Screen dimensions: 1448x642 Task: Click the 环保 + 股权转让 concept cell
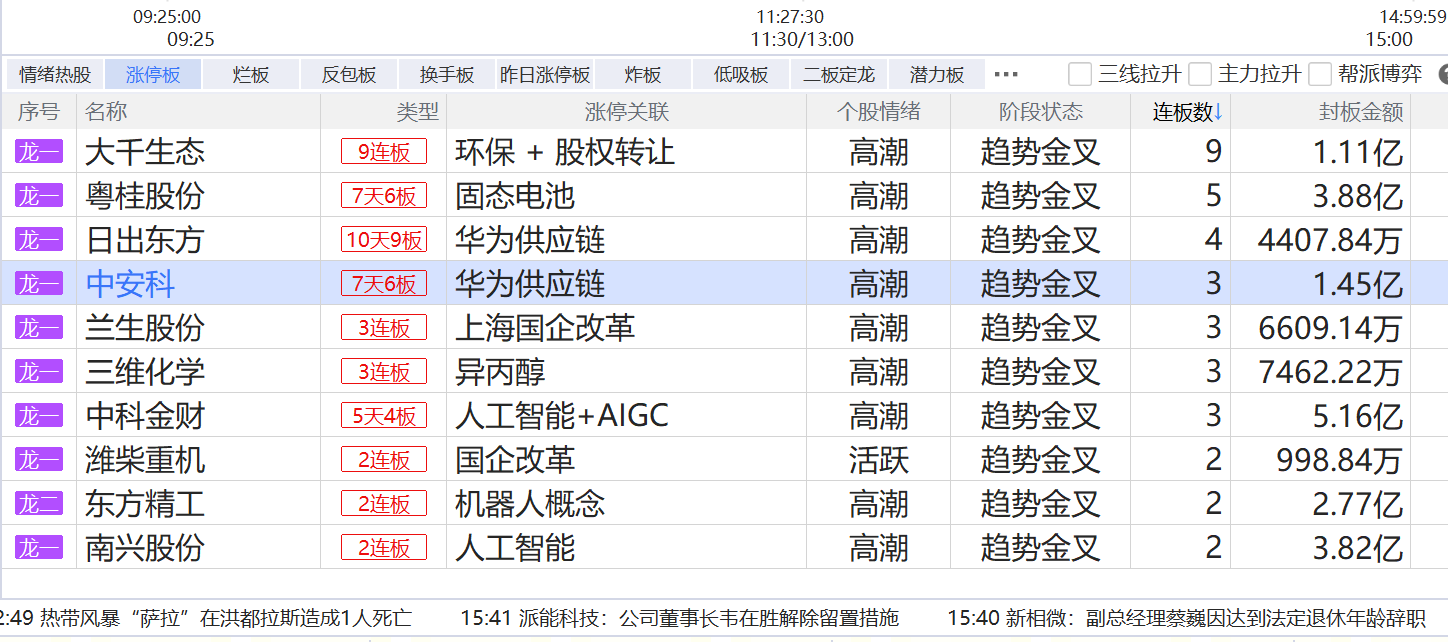coord(565,152)
